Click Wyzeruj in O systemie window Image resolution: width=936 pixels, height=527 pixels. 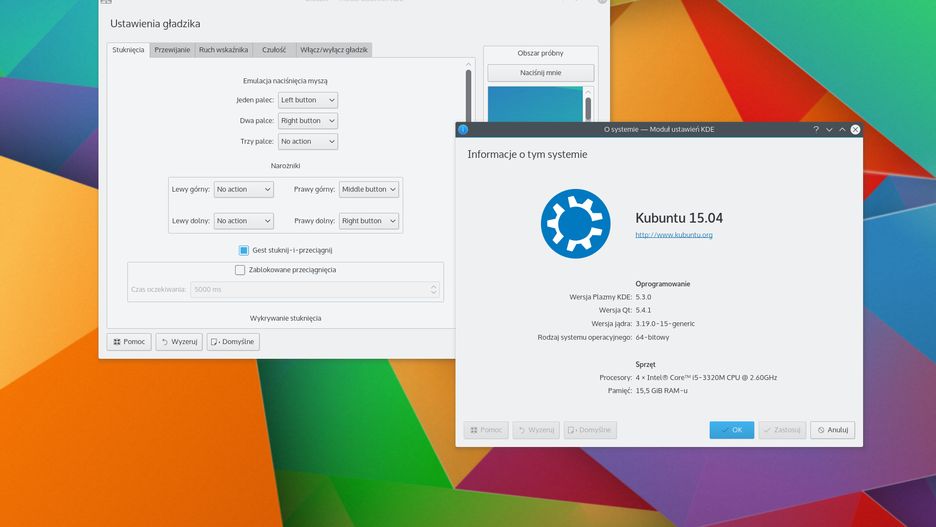(x=536, y=430)
